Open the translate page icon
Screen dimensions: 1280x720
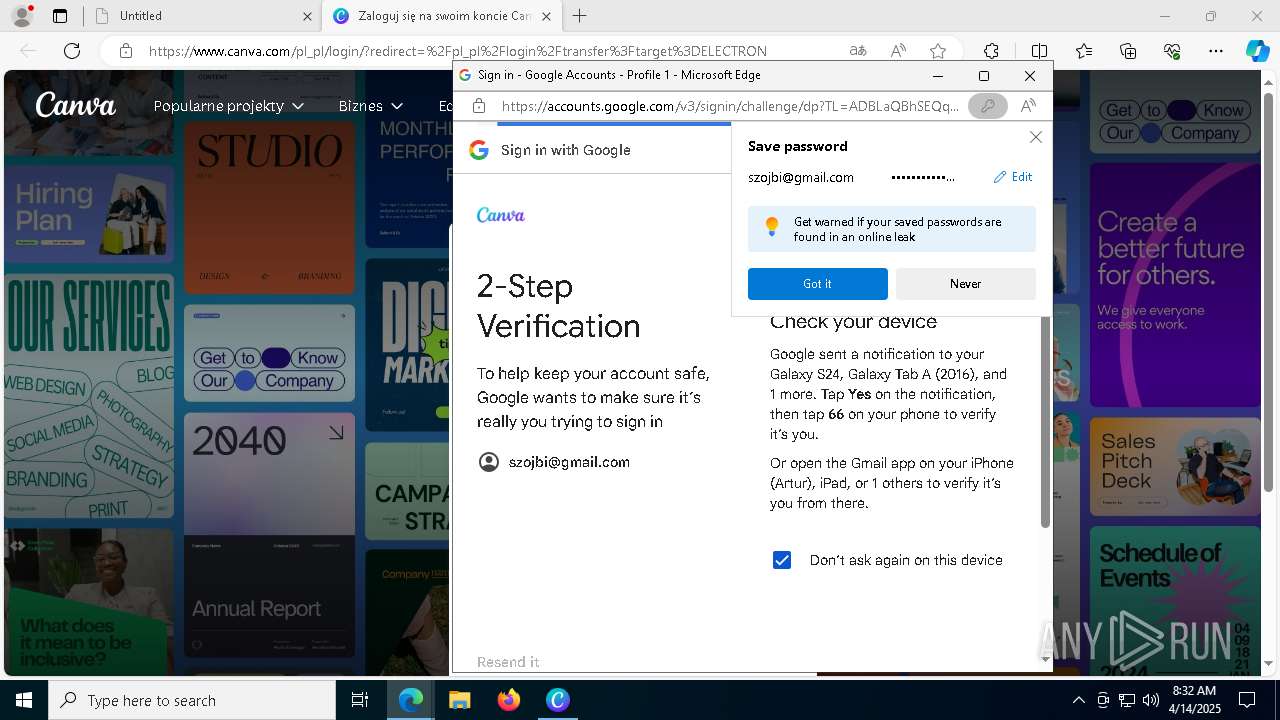[x=858, y=51]
